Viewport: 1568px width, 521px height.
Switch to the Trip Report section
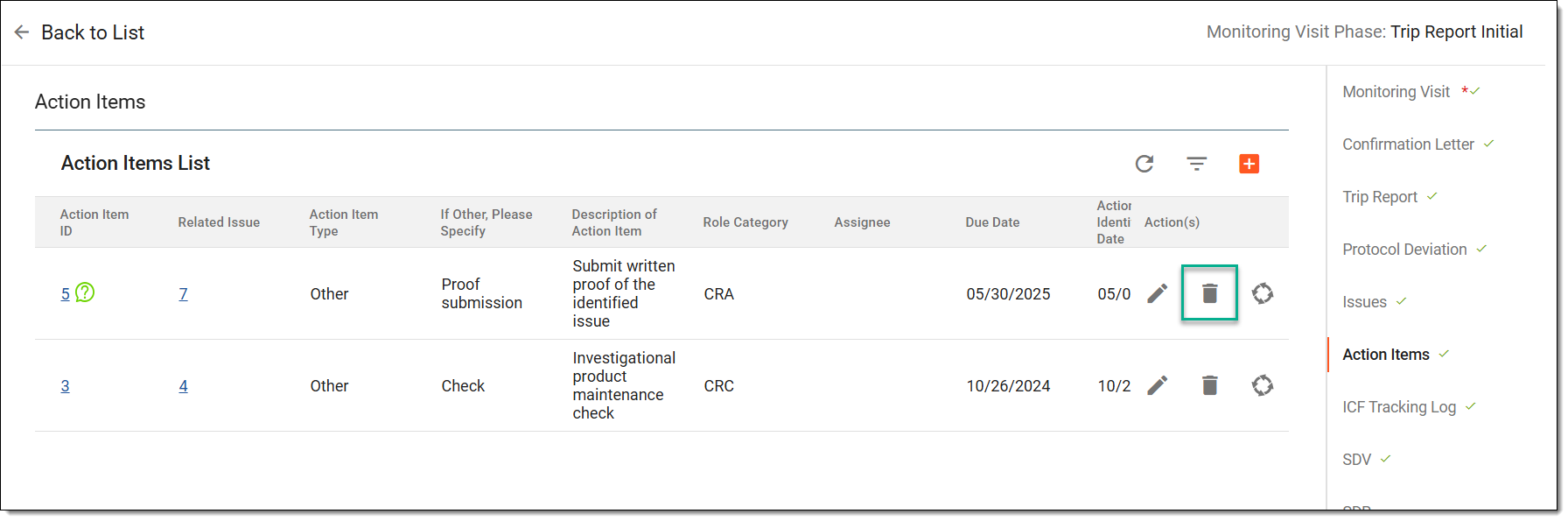(1380, 197)
